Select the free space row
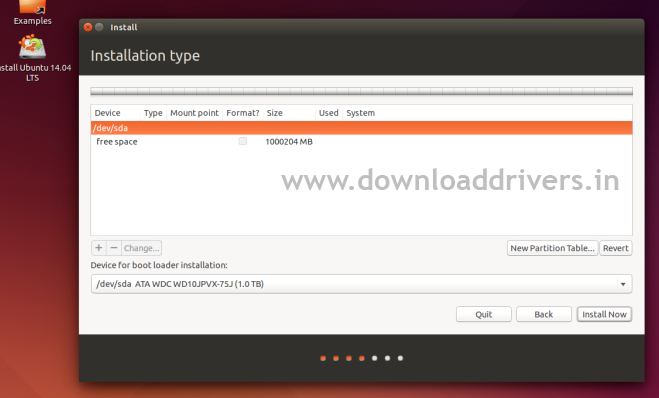This screenshot has width=659, height=398. pyautogui.click(x=361, y=142)
